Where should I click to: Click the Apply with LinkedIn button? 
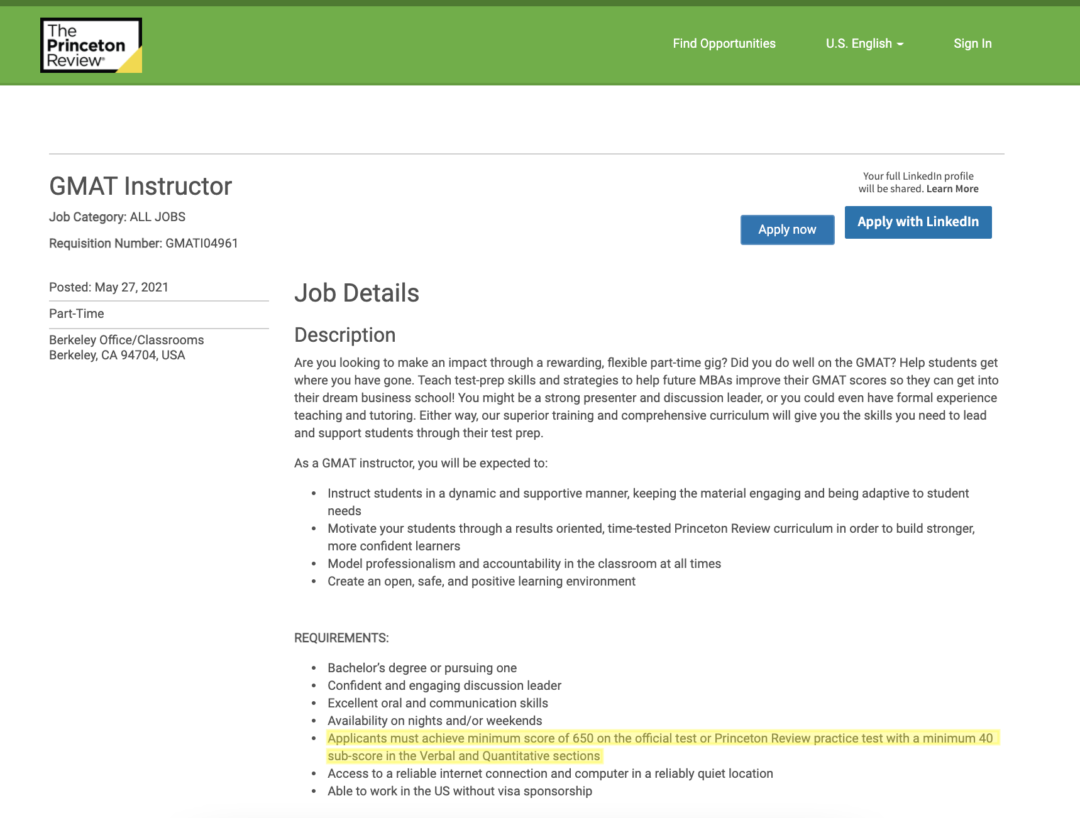pyautogui.click(x=917, y=222)
